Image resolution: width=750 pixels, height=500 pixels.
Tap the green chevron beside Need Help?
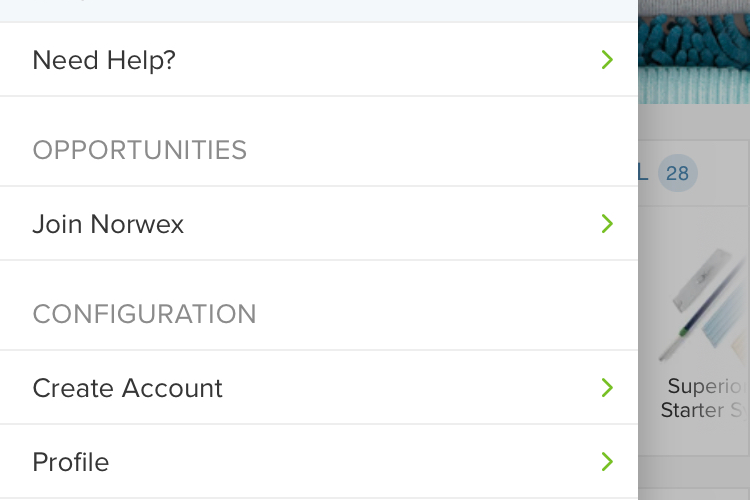pos(607,60)
